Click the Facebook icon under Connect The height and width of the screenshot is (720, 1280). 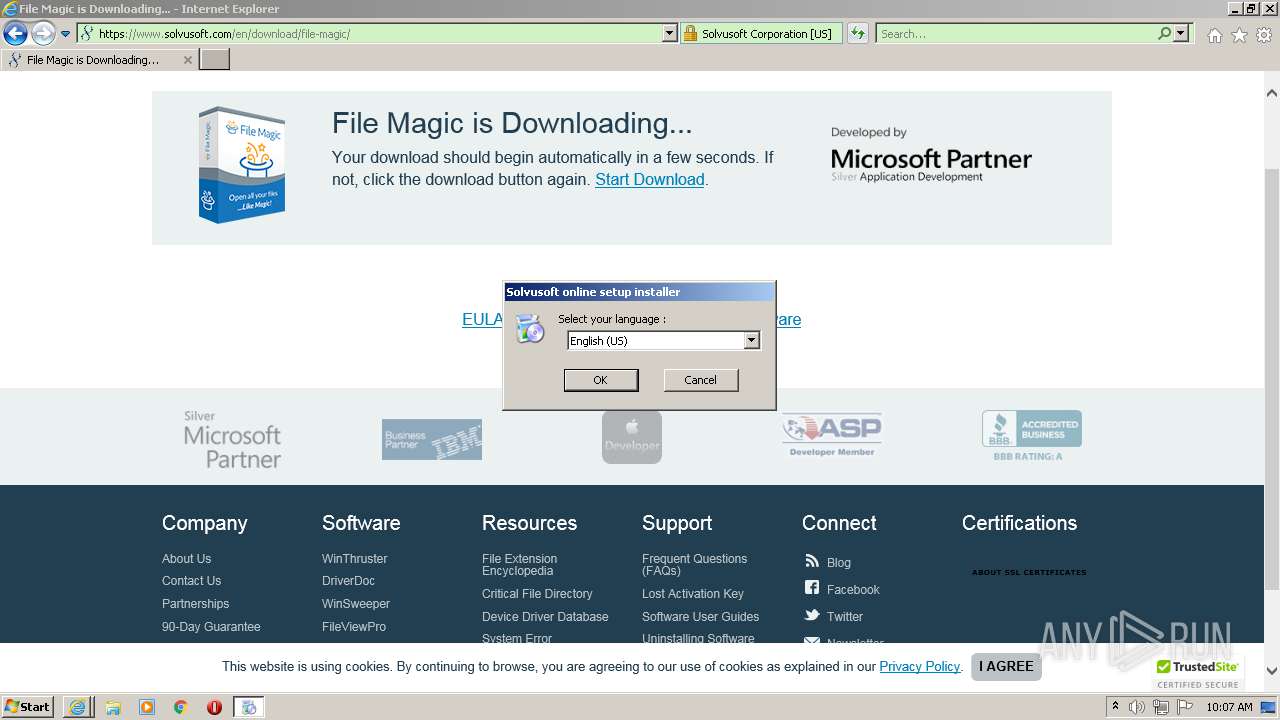812,589
